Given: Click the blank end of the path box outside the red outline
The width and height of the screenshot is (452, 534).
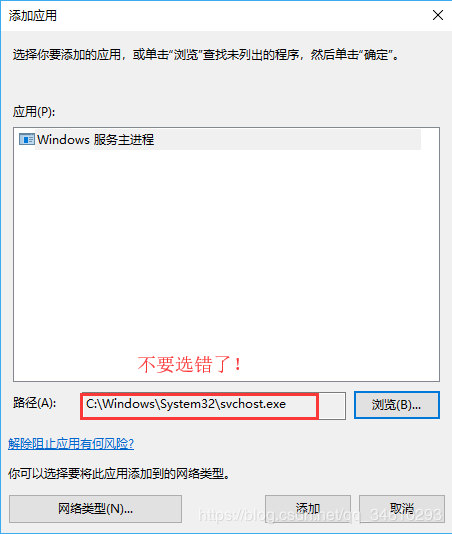Looking at the screenshot, I should click(332, 405).
